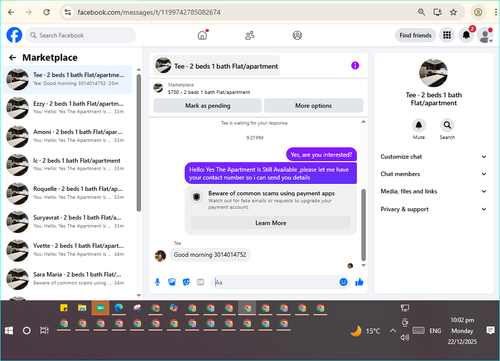Viewport: 500px width, 361px height.
Task: Expand Privacy & support section
Action: [433, 209]
